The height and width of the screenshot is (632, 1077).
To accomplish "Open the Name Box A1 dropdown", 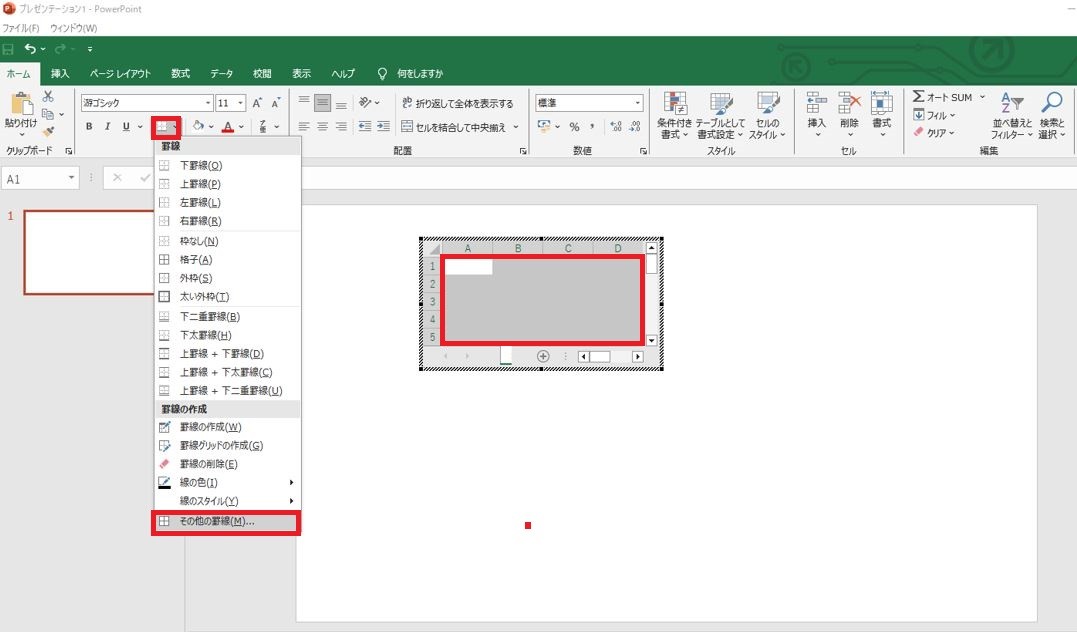I will [x=71, y=179].
